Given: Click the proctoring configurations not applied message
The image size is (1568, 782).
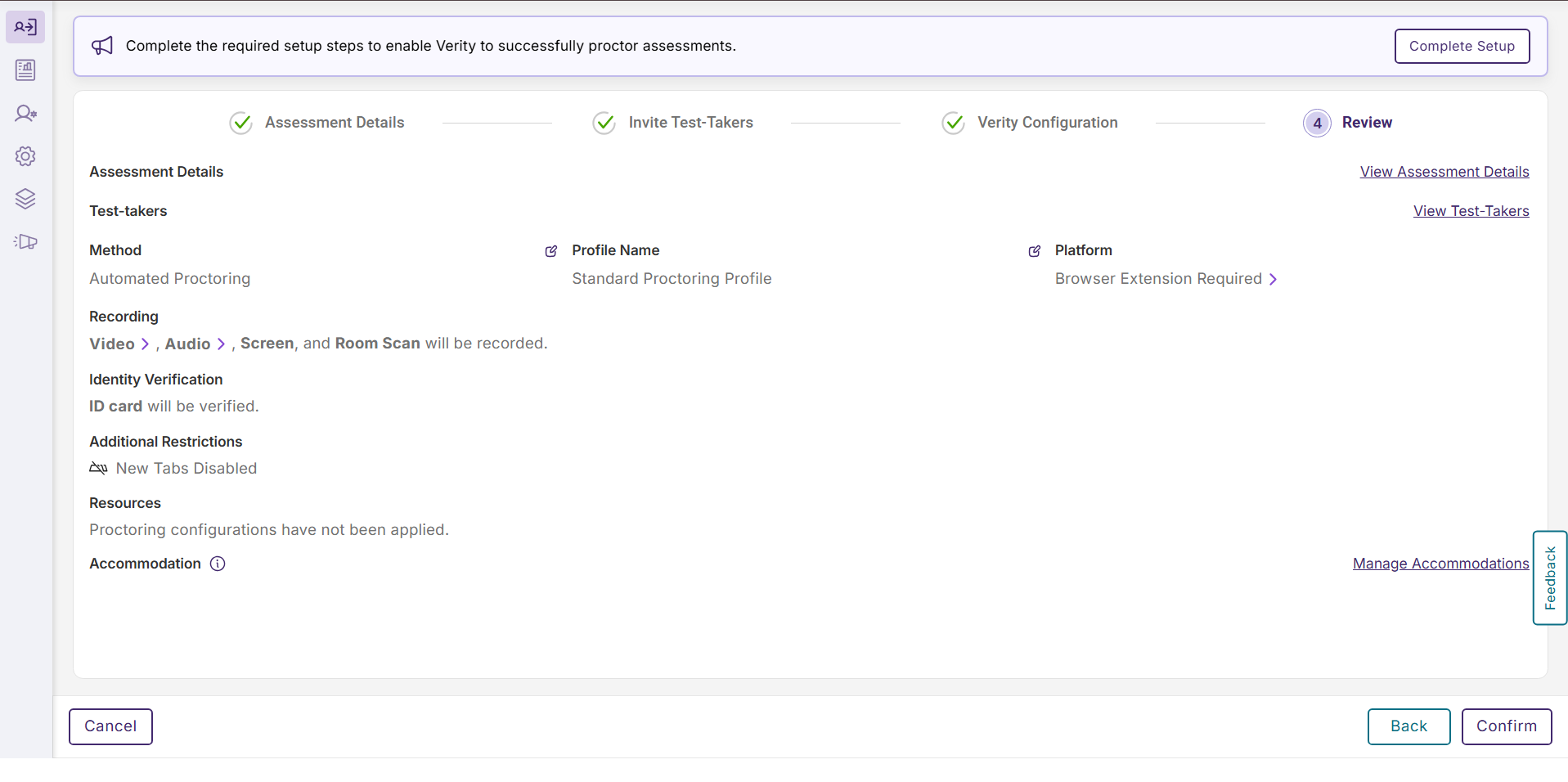Looking at the screenshot, I should pos(269,530).
